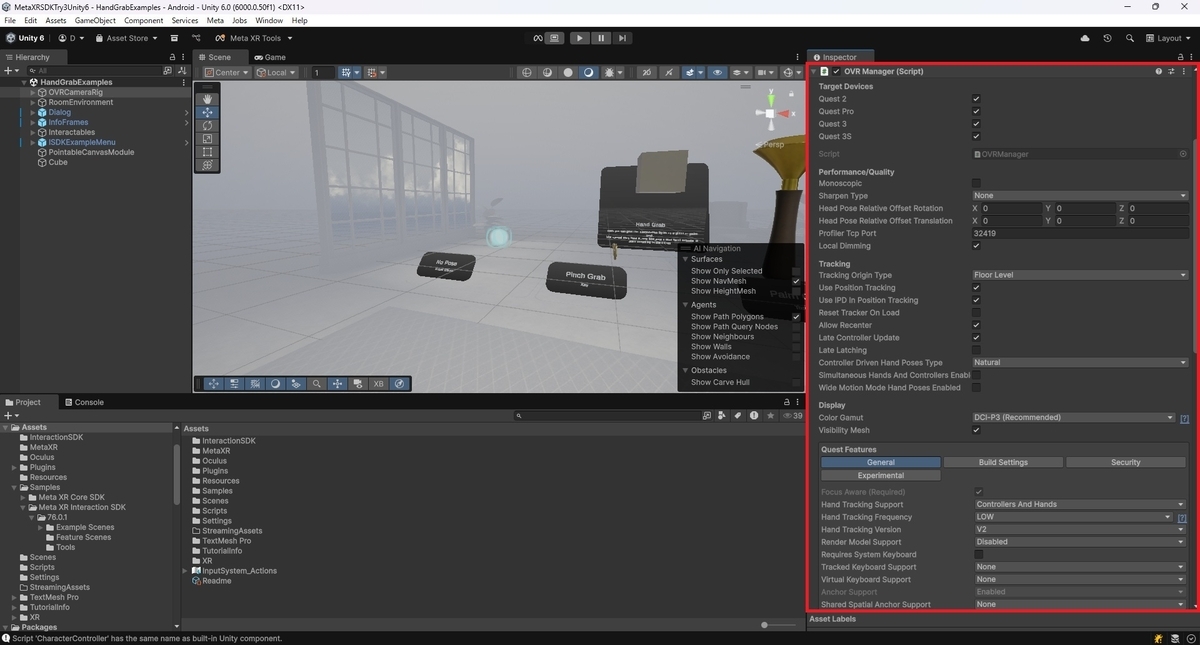Select the Hand tool in Scene view
1200x645 pixels.
[207, 99]
